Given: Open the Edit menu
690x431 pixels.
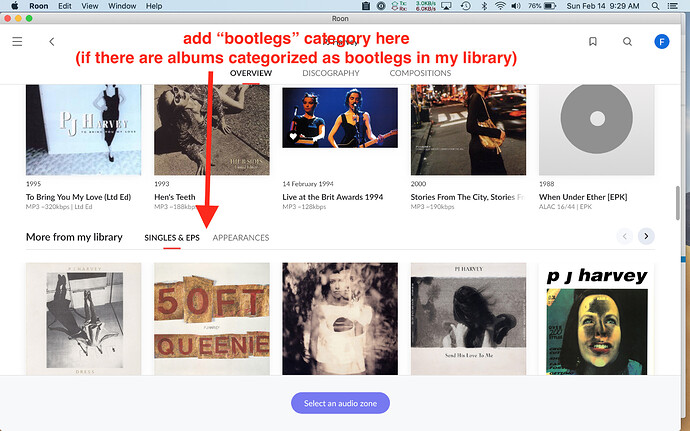Looking at the screenshot, I should click(65, 6).
